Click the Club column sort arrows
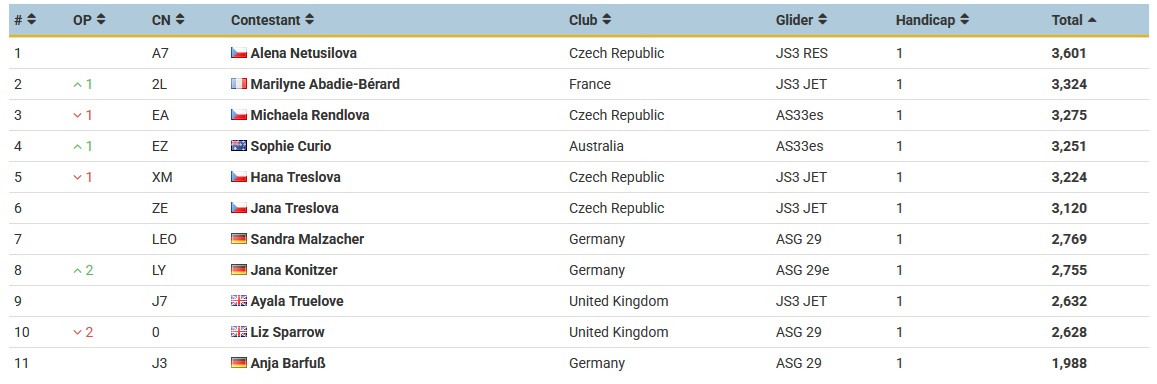1157x384 pixels. [607, 21]
